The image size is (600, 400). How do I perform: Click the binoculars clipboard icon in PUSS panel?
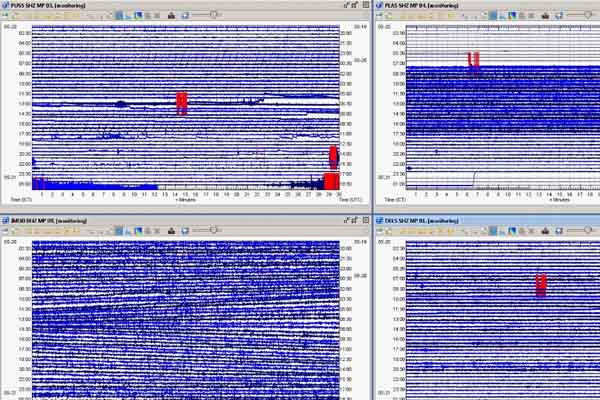tap(171, 16)
